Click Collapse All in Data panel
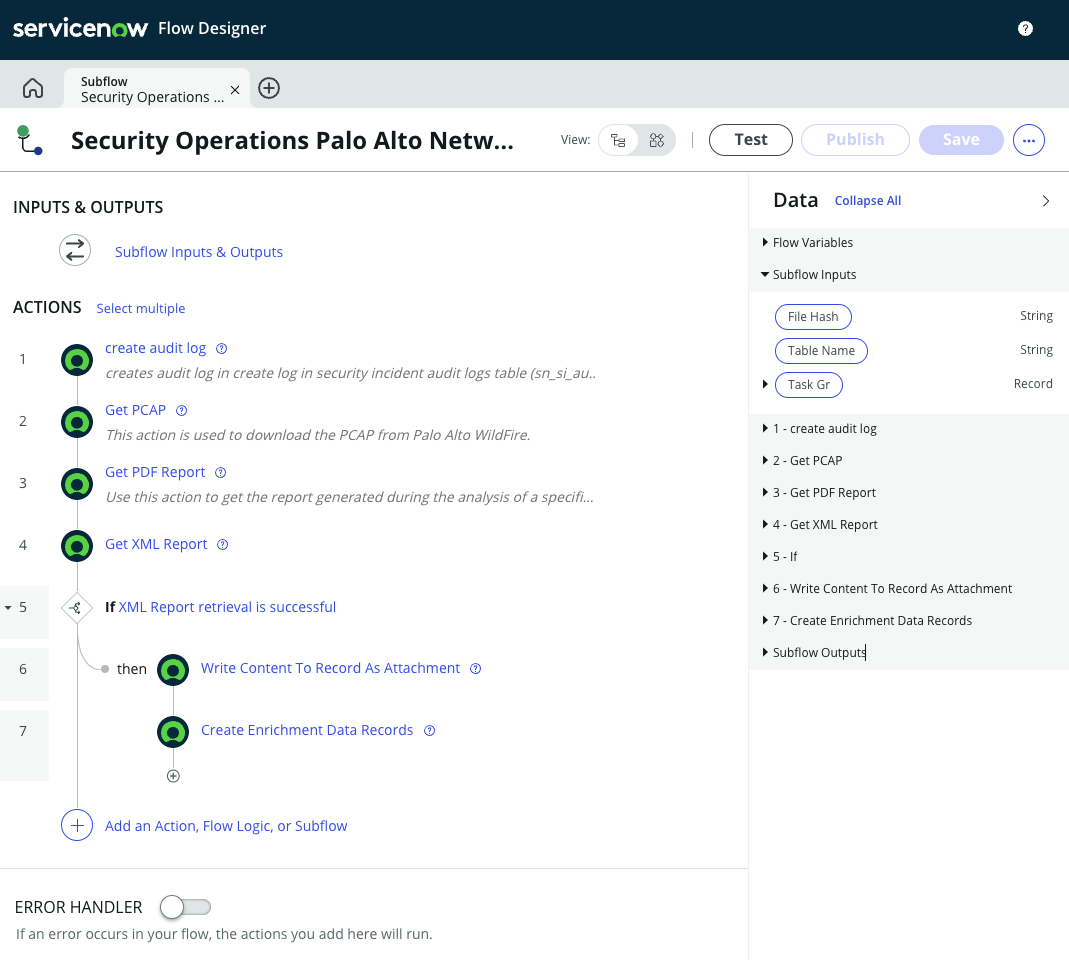 click(x=867, y=200)
